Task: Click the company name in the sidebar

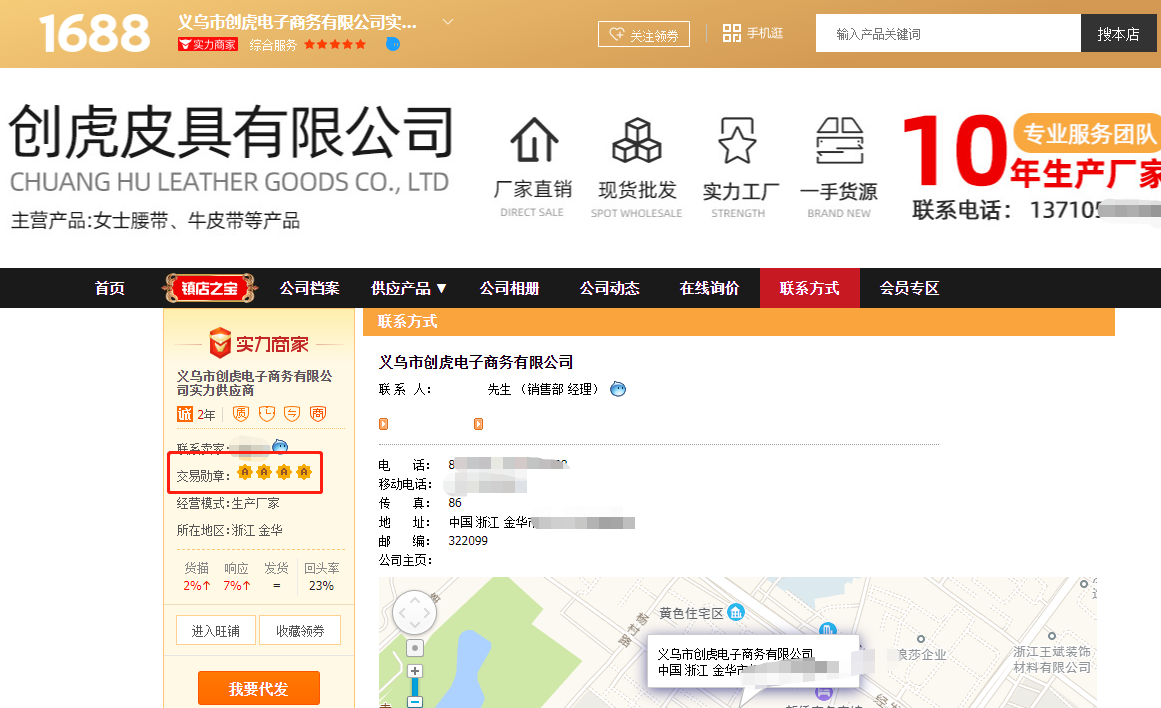Action: 254,383
